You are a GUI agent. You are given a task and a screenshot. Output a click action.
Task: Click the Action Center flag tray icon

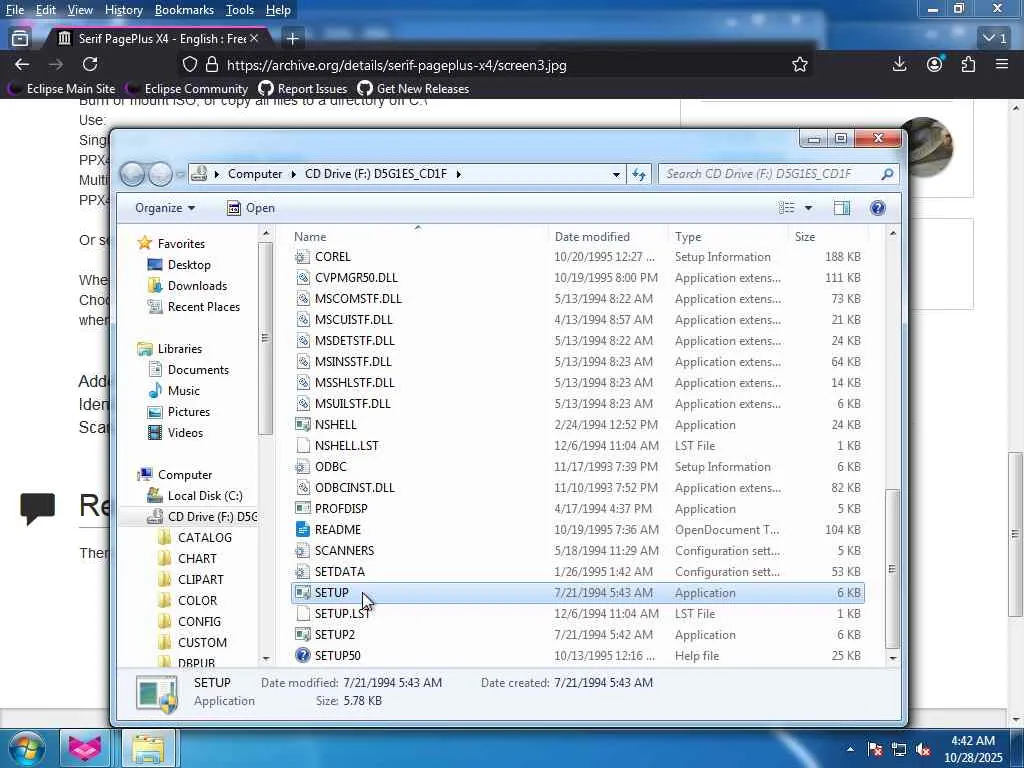coord(875,749)
